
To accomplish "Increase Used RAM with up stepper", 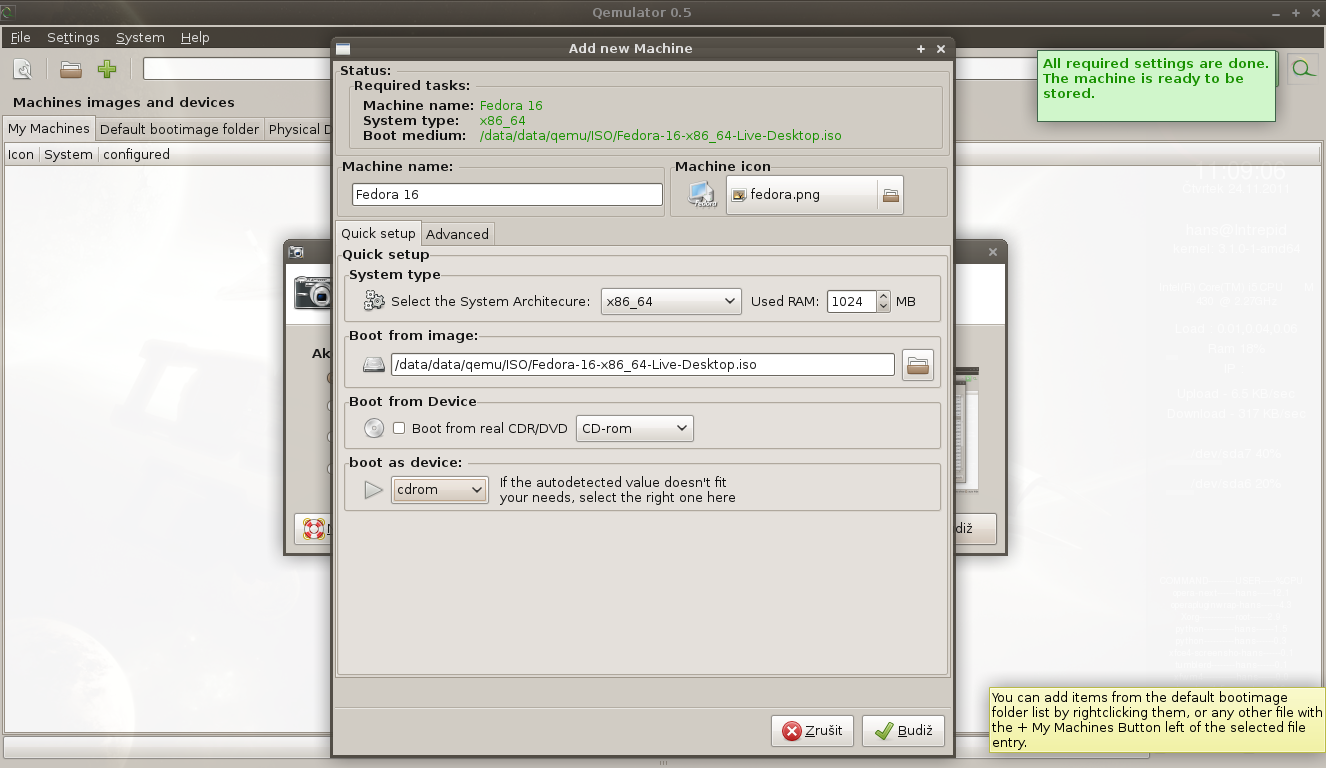I will coord(883,296).
